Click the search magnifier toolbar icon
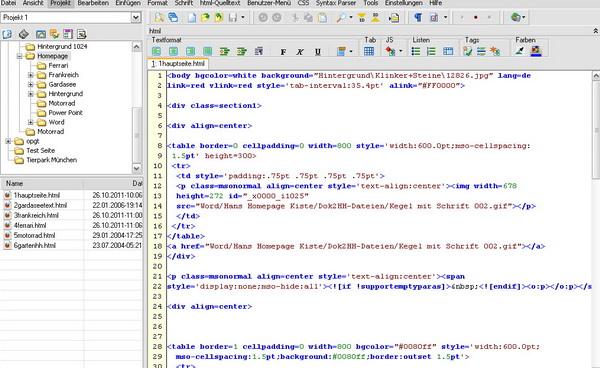600x368 pixels. 341,18
